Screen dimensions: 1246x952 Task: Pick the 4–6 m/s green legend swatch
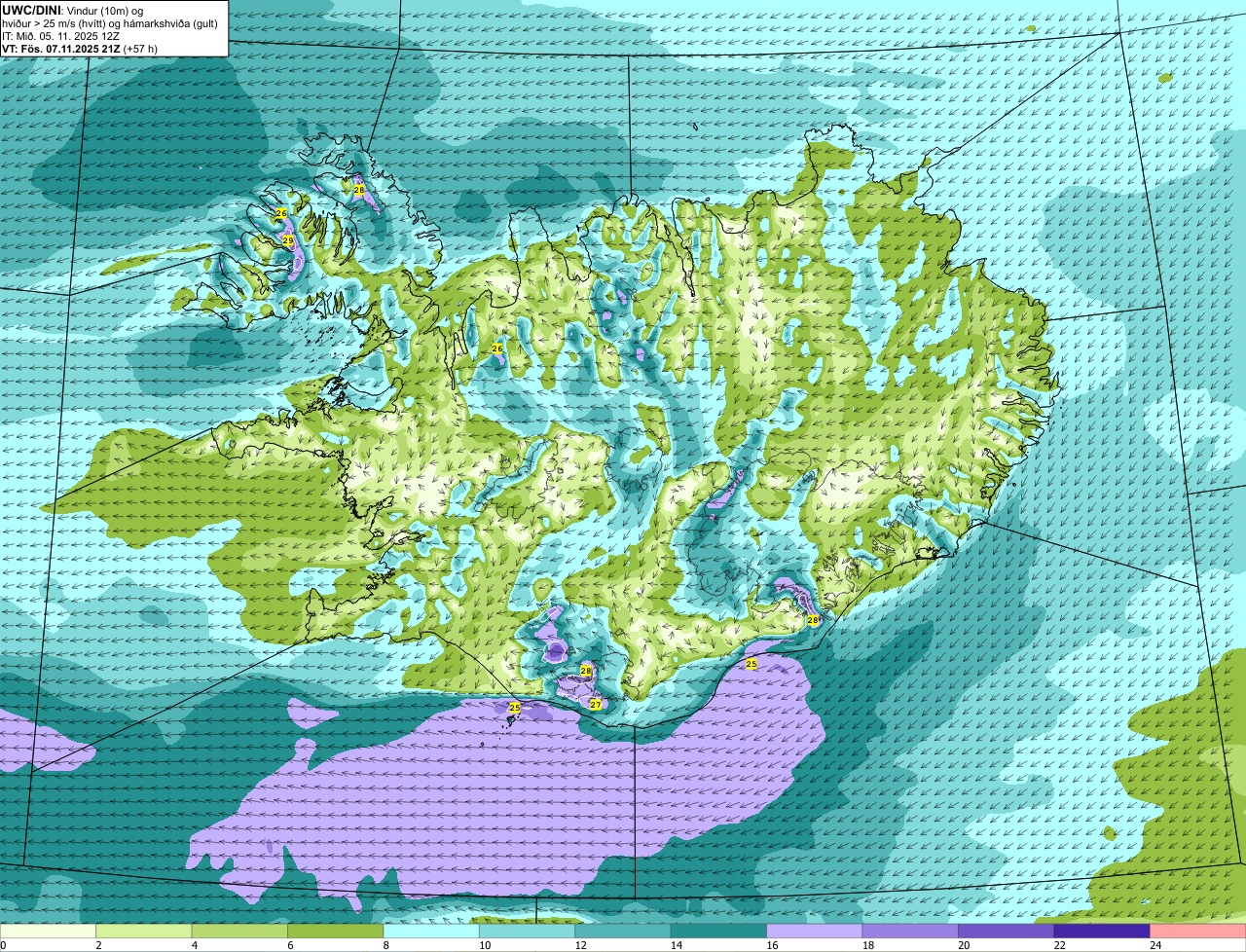coord(240,932)
